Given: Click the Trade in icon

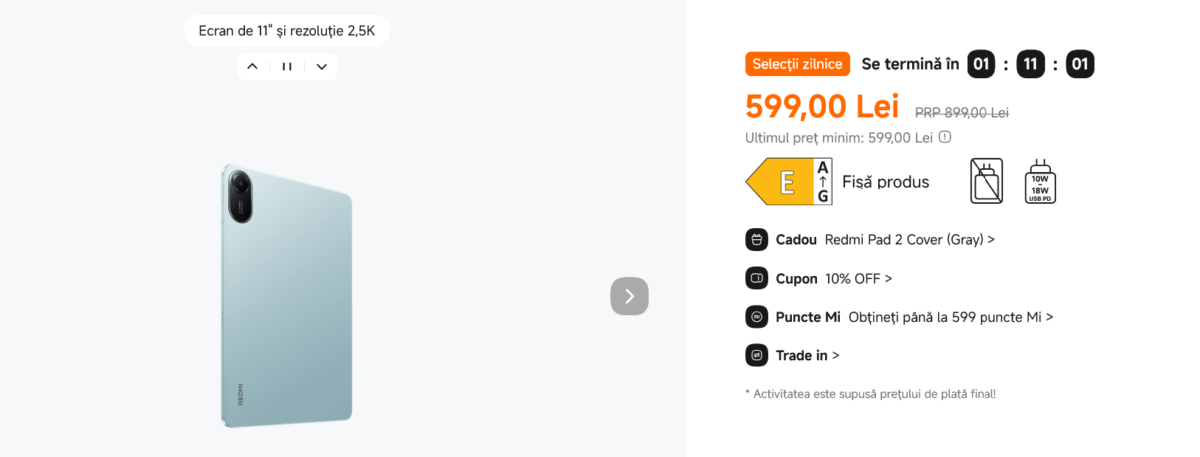Looking at the screenshot, I should [x=756, y=355].
